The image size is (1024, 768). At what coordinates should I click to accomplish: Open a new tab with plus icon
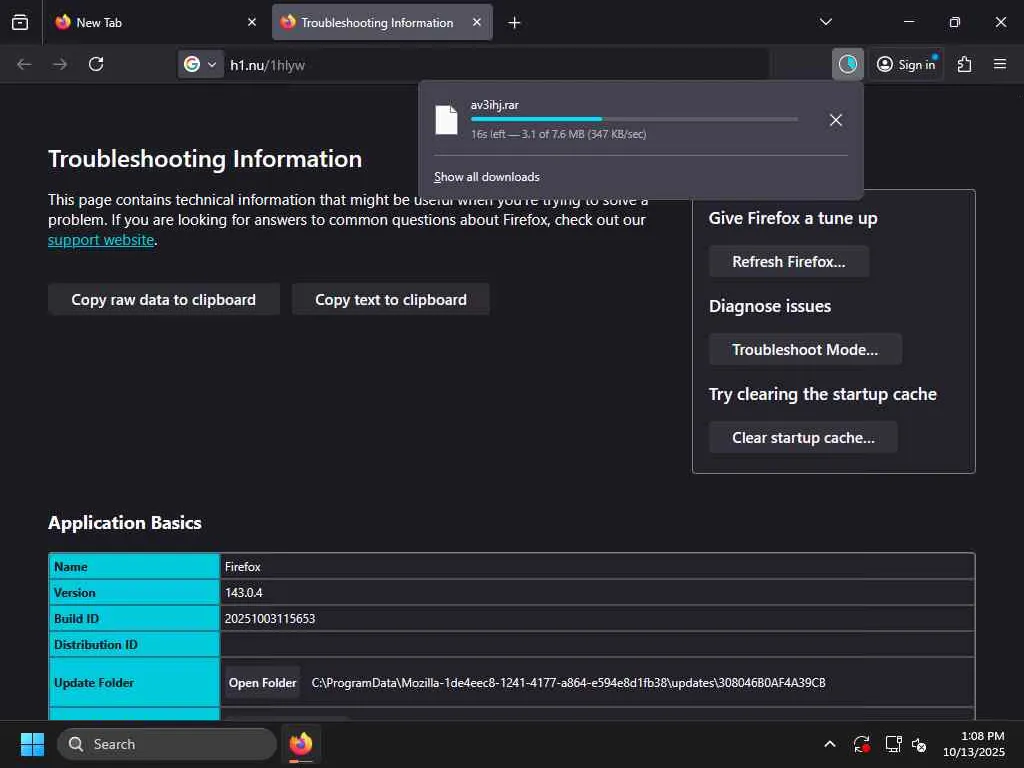(515, 23)
